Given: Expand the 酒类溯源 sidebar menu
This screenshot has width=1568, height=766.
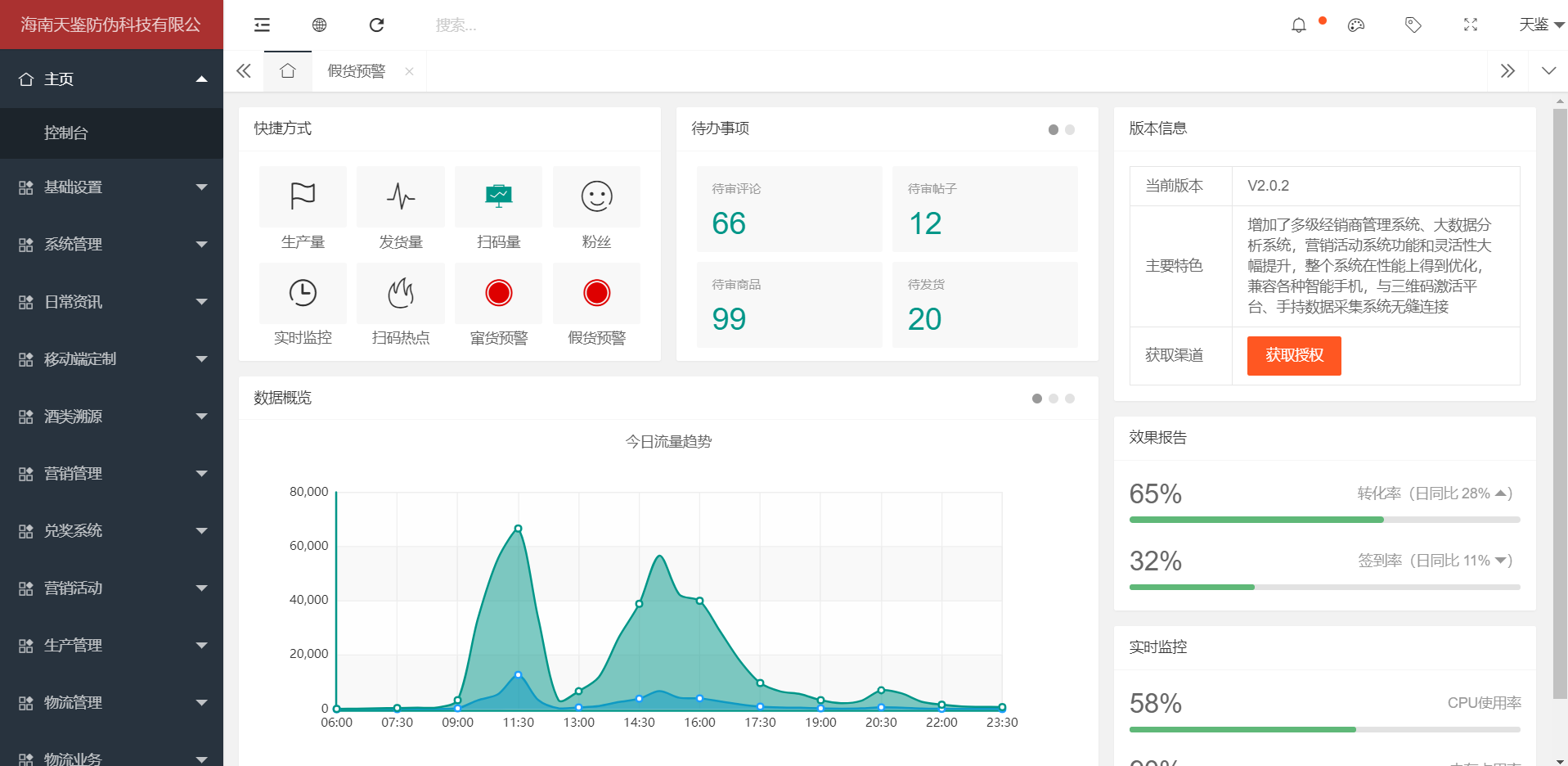Looking at the screenshot, I should [111, 417].
